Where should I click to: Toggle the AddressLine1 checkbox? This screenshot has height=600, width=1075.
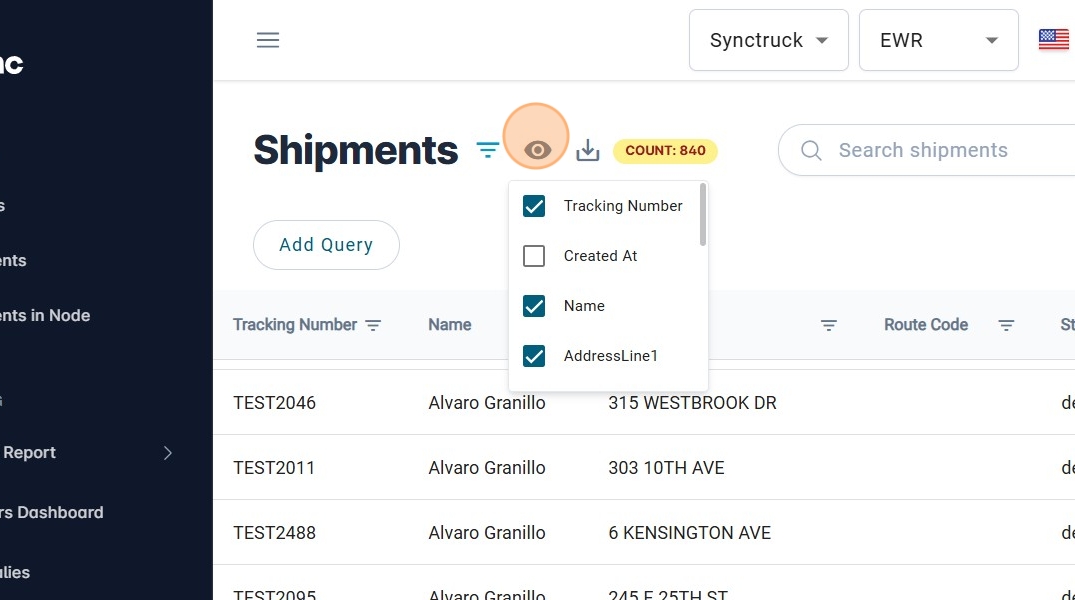click(x=534, y=356)
